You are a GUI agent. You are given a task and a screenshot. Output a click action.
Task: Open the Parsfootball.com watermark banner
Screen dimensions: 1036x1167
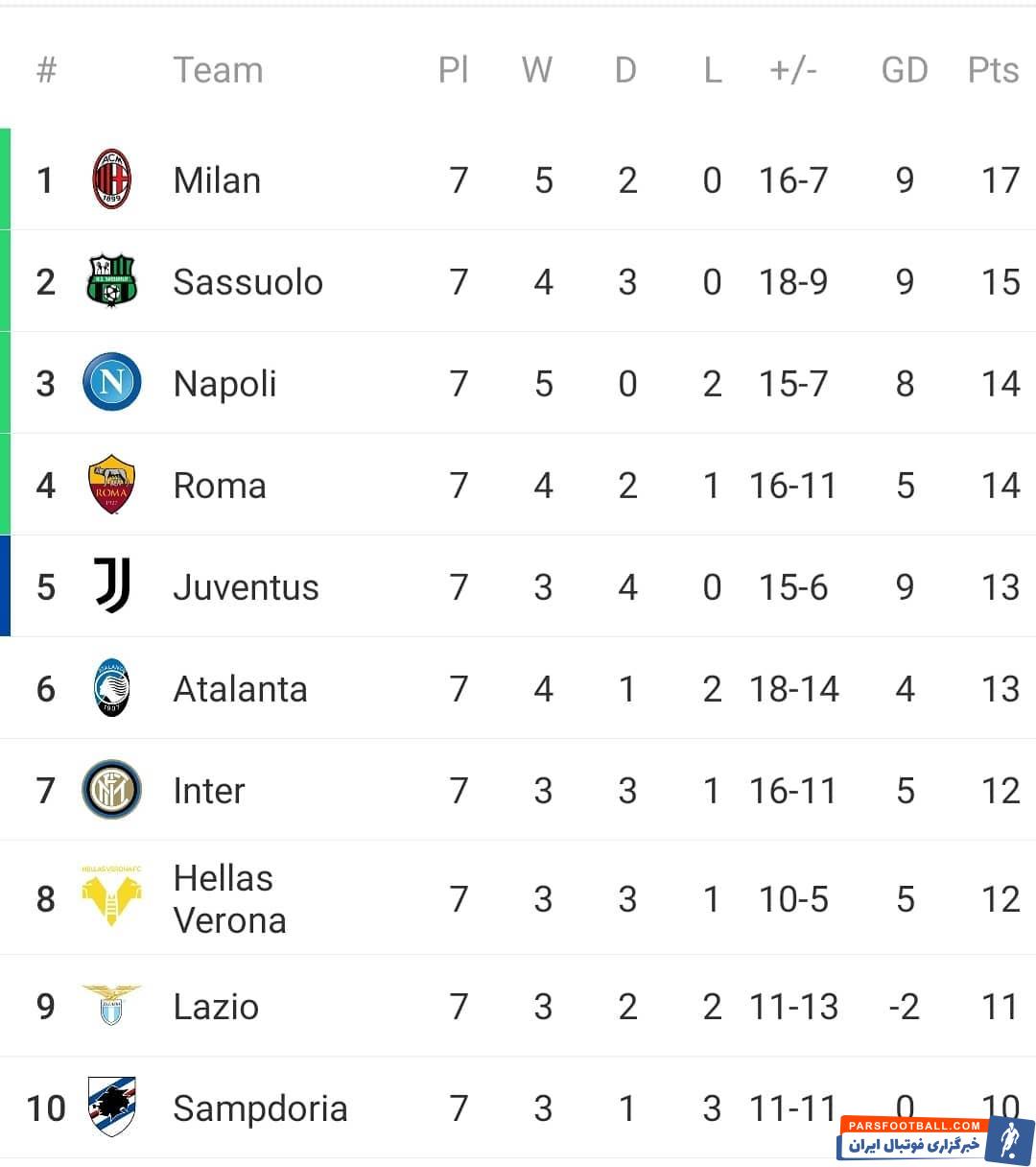pyautogui.click(x=936, y=1140)
